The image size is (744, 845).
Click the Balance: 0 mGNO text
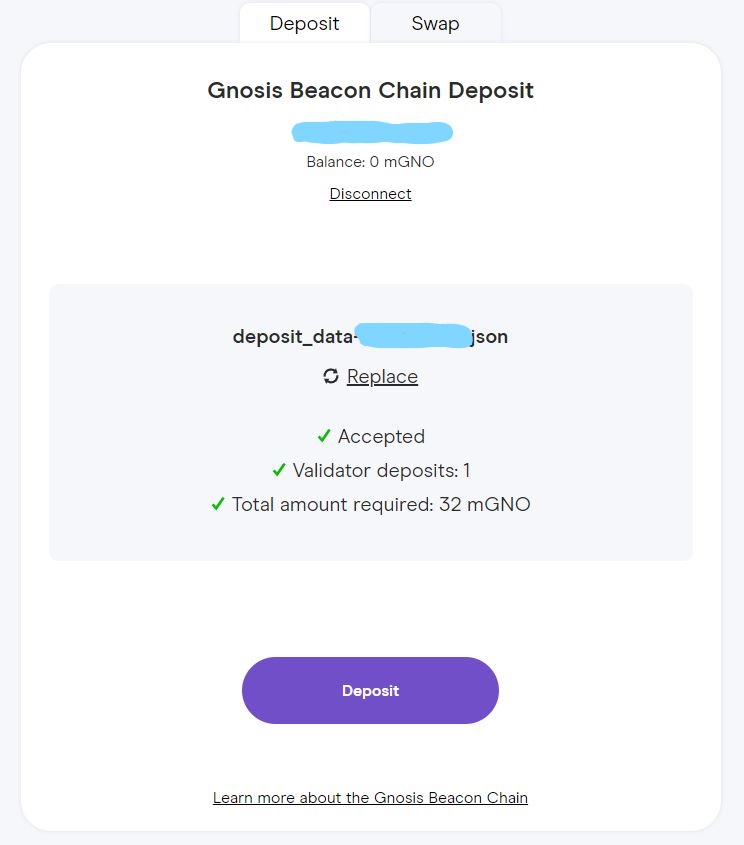[370, 161]
